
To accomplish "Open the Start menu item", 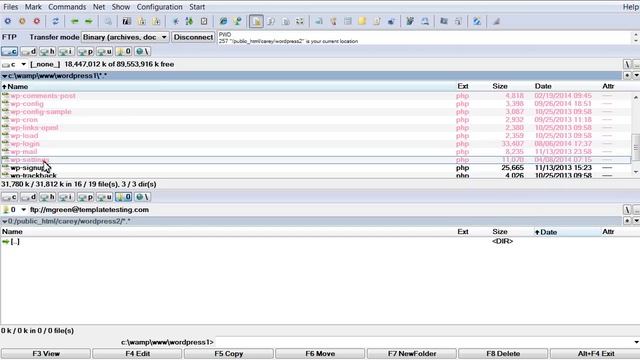I will pyautogui.click(x=197, y=7).
